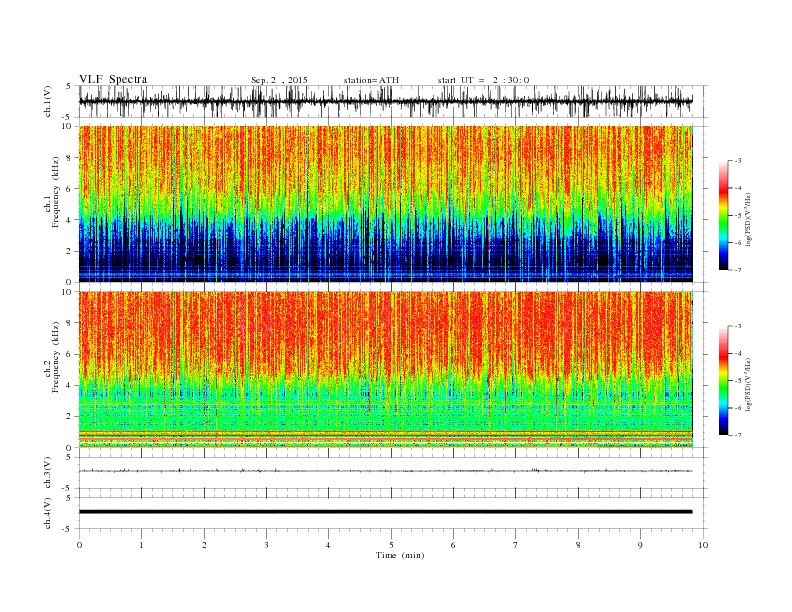Click inside the ch.1 spectrogram panel
Screen dimensions: 792x612
[x=385, y=204]
